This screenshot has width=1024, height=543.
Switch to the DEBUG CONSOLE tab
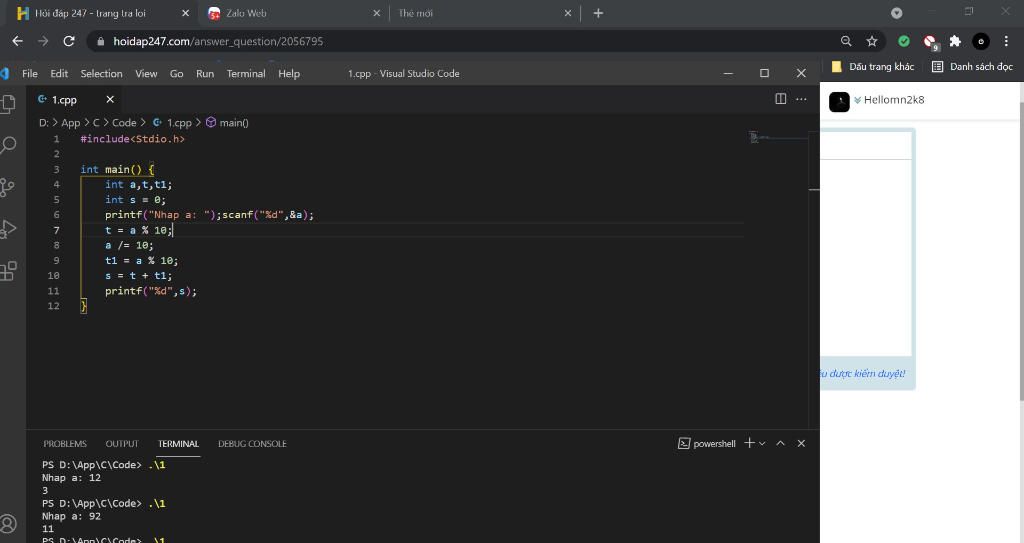tap(252, 444)
